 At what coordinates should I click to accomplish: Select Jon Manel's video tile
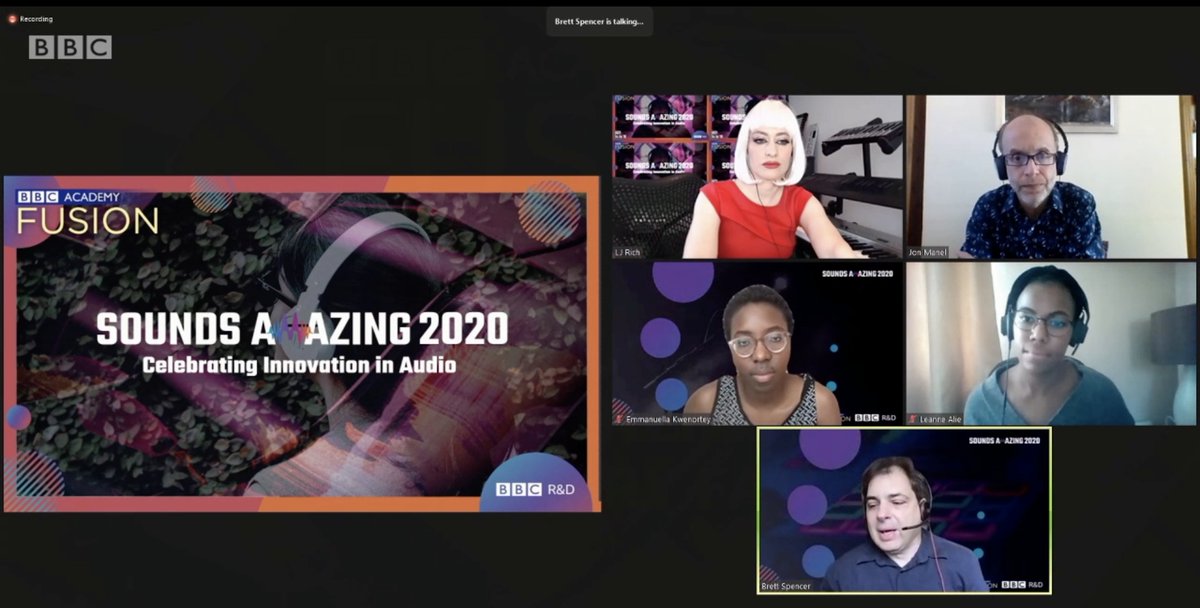point(1051,177)
